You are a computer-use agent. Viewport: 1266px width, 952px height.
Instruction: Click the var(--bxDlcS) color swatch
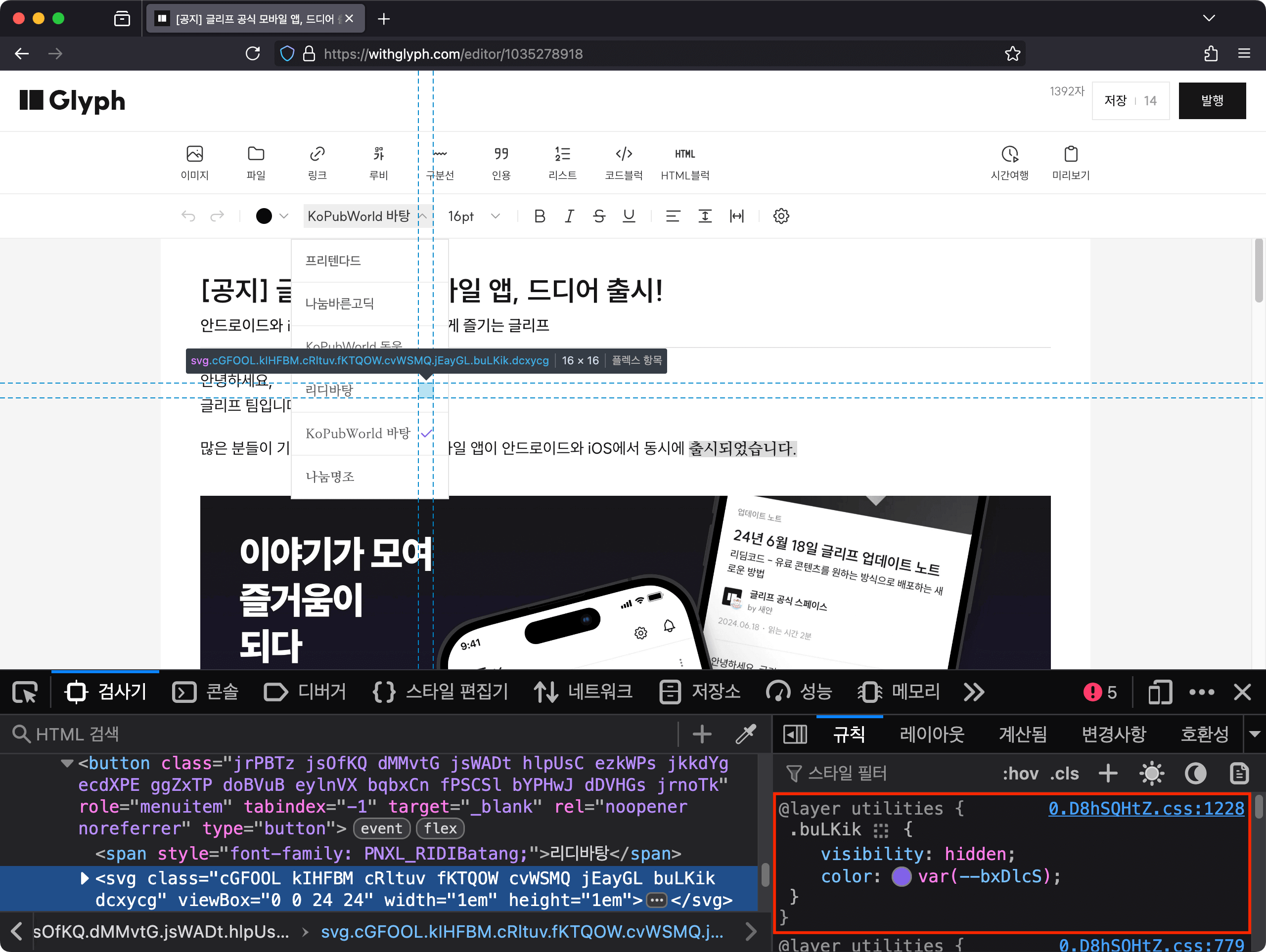click(902, 876)
